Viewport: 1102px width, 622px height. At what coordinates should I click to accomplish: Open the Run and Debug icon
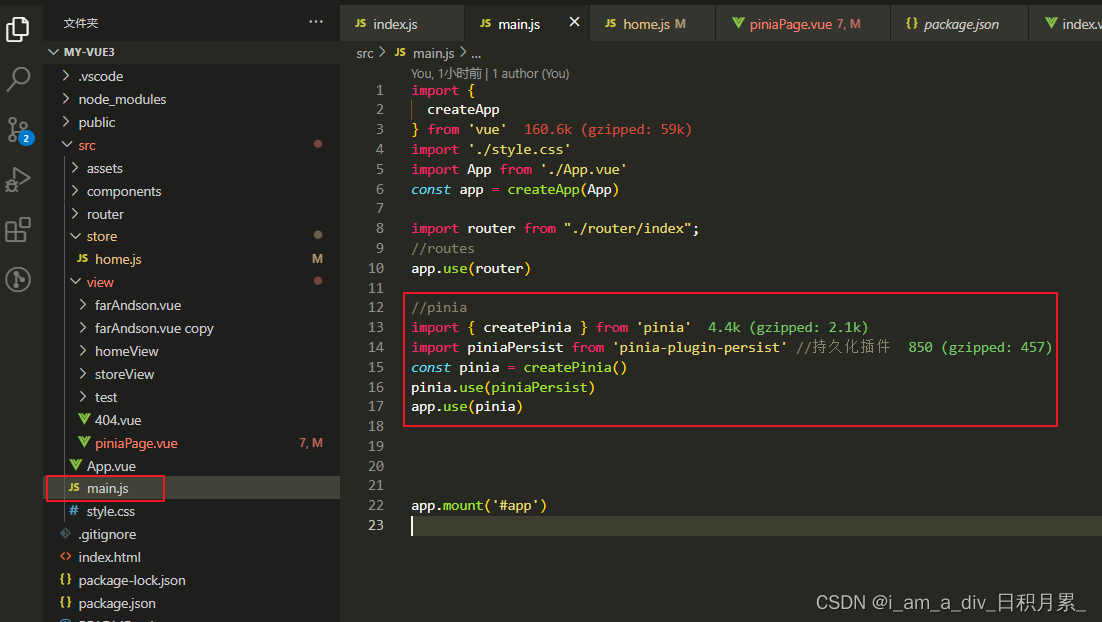pyautogui.click(x=18, y=180)
